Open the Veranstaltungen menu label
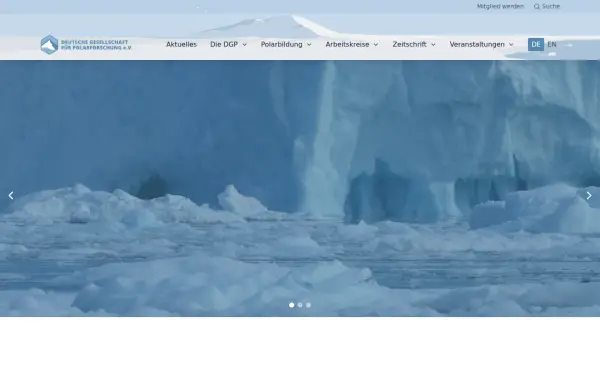Viewport: 600px width, 375px height. coord(477,44)
